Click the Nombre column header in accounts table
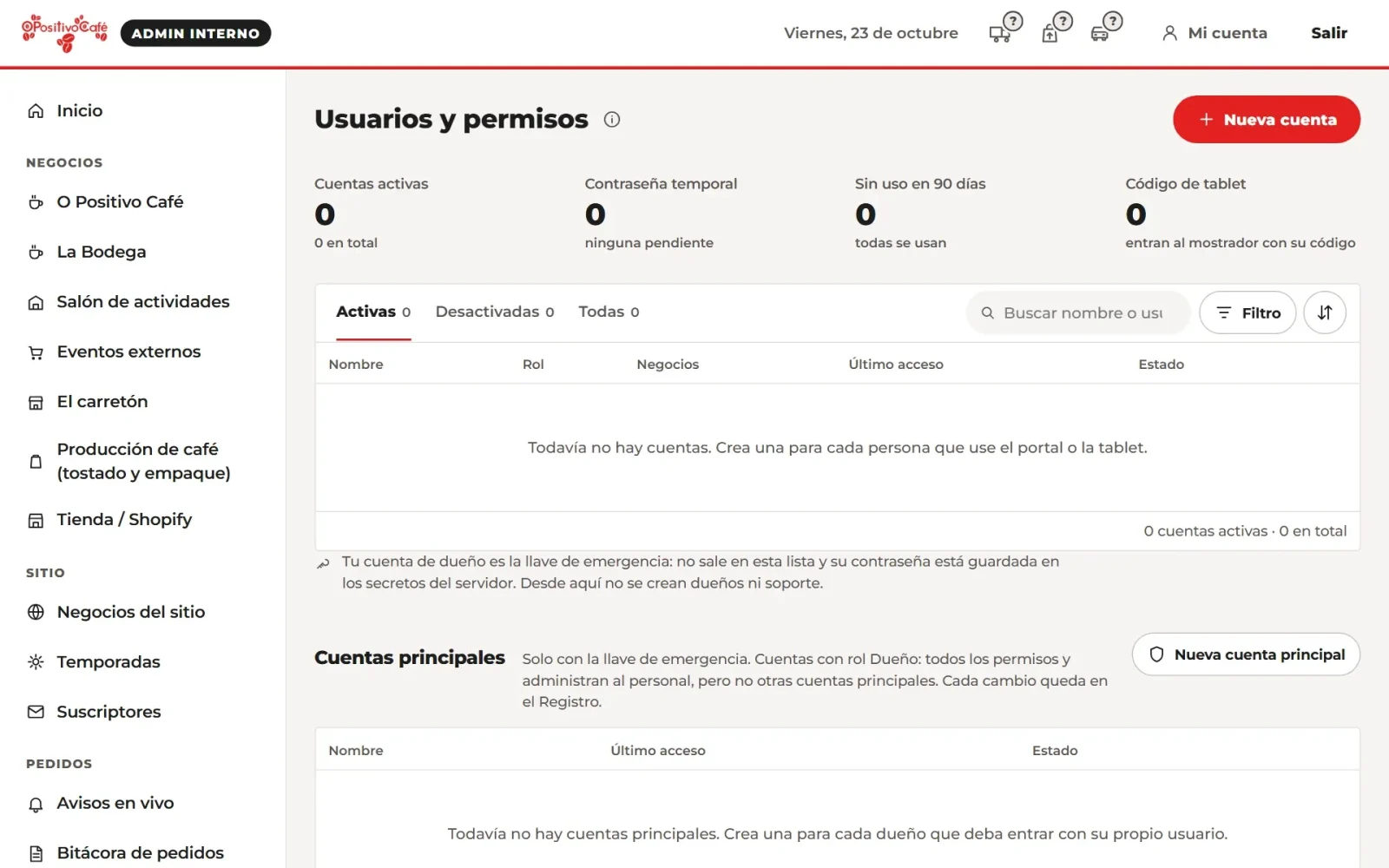 coord(356,365)
